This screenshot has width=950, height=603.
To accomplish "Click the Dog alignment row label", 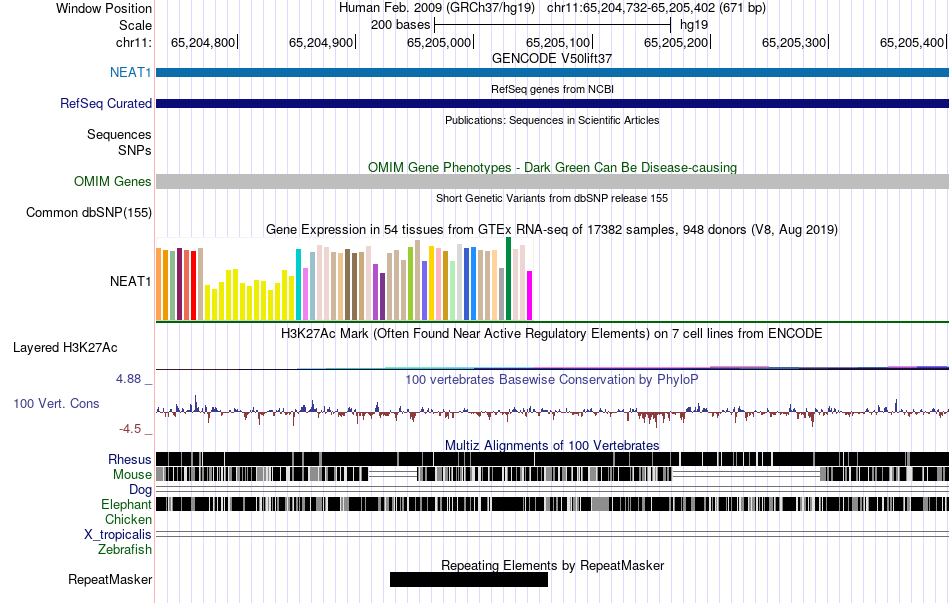I will coord(140,490).
